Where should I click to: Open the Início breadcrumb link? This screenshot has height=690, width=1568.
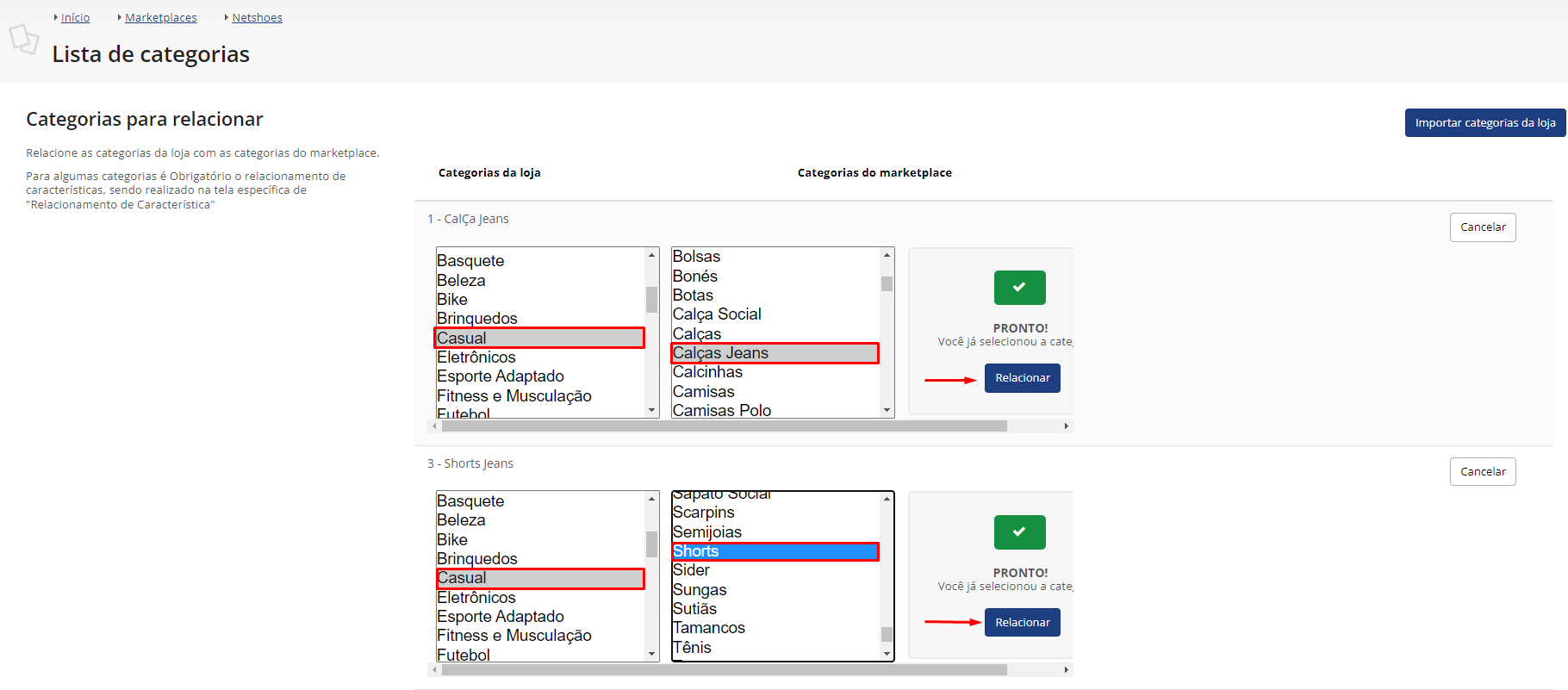(x=75, y=18)
